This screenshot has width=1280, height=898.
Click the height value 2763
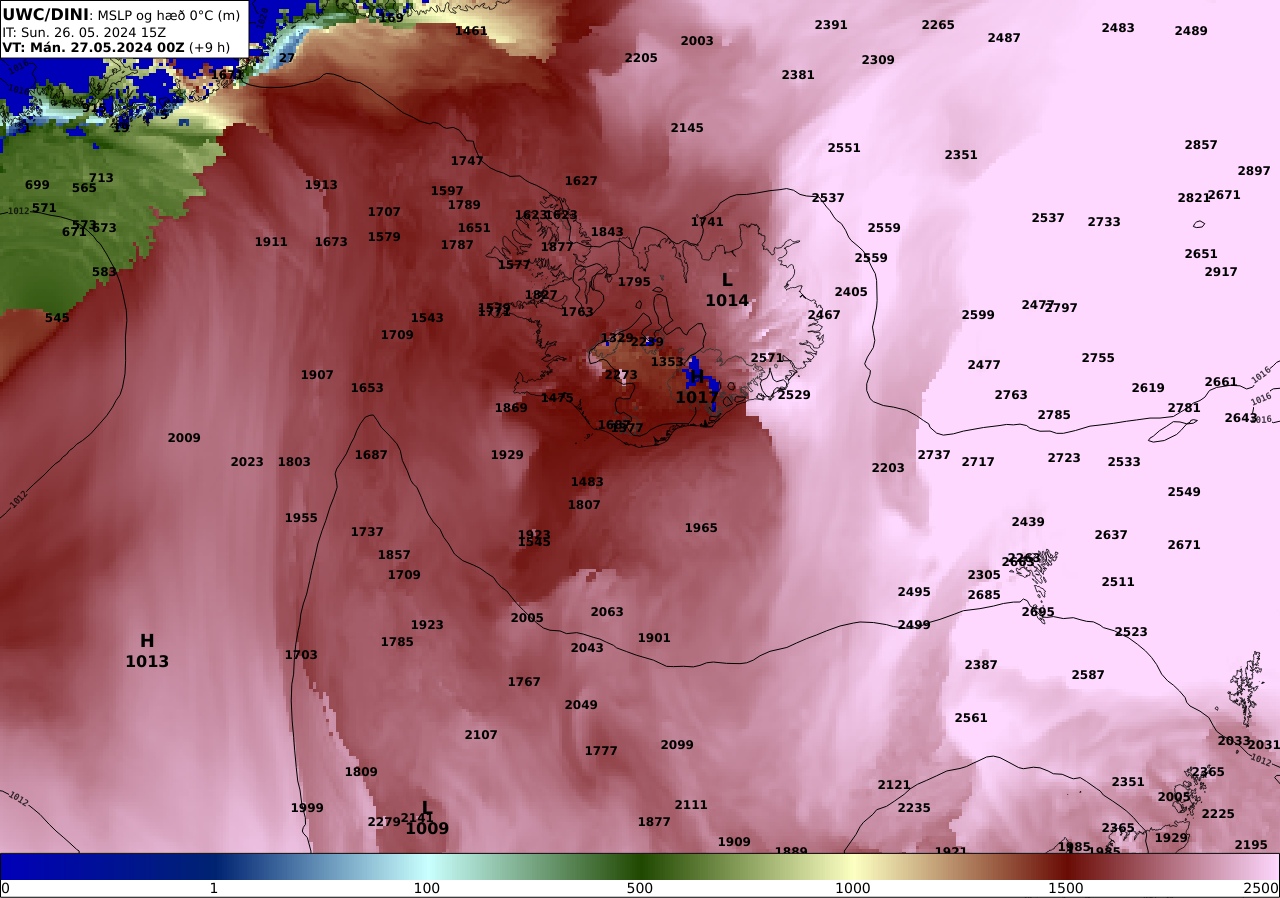[1011, 395]
